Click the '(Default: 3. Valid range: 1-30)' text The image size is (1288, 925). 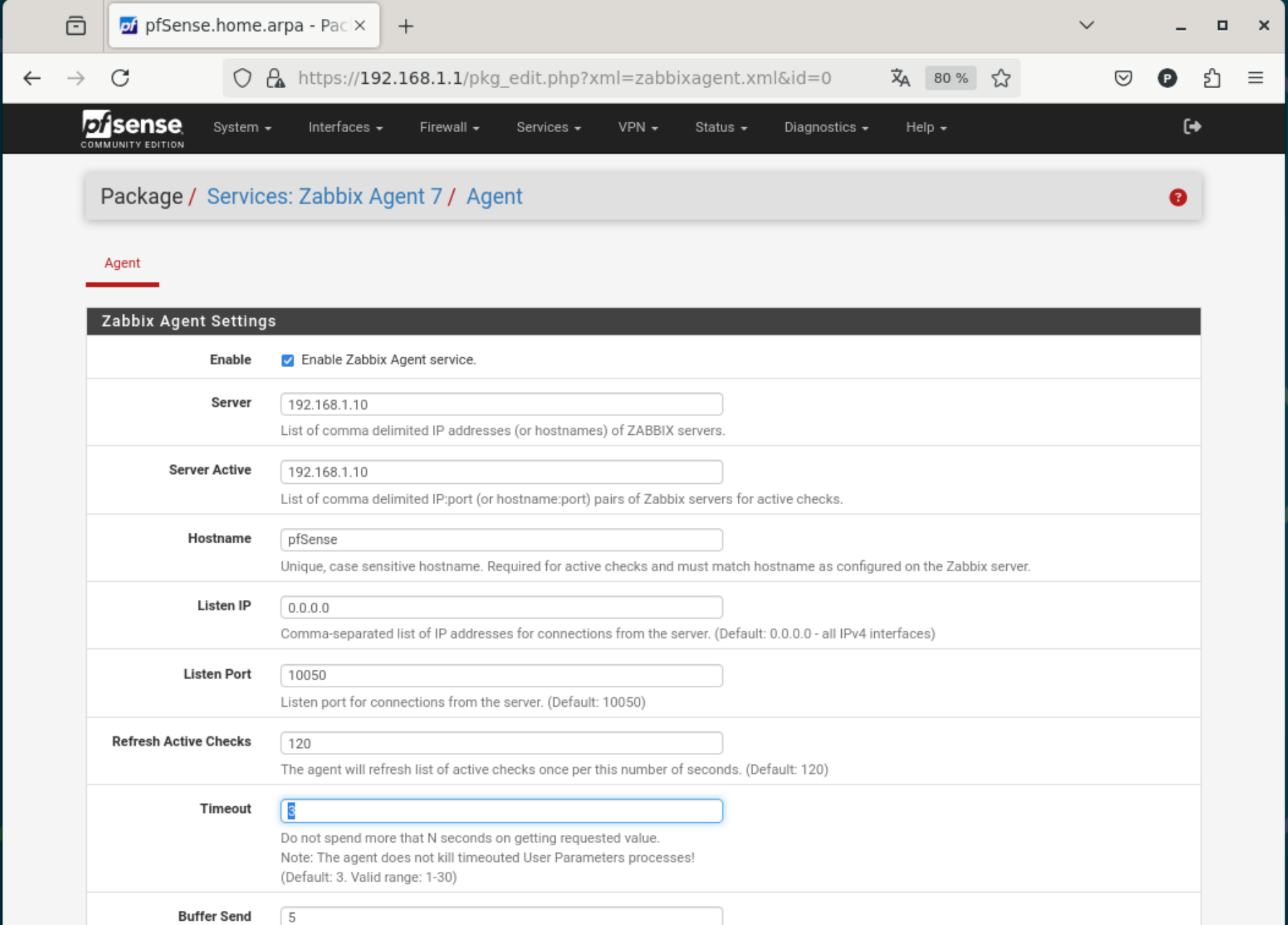coord(368,877)
